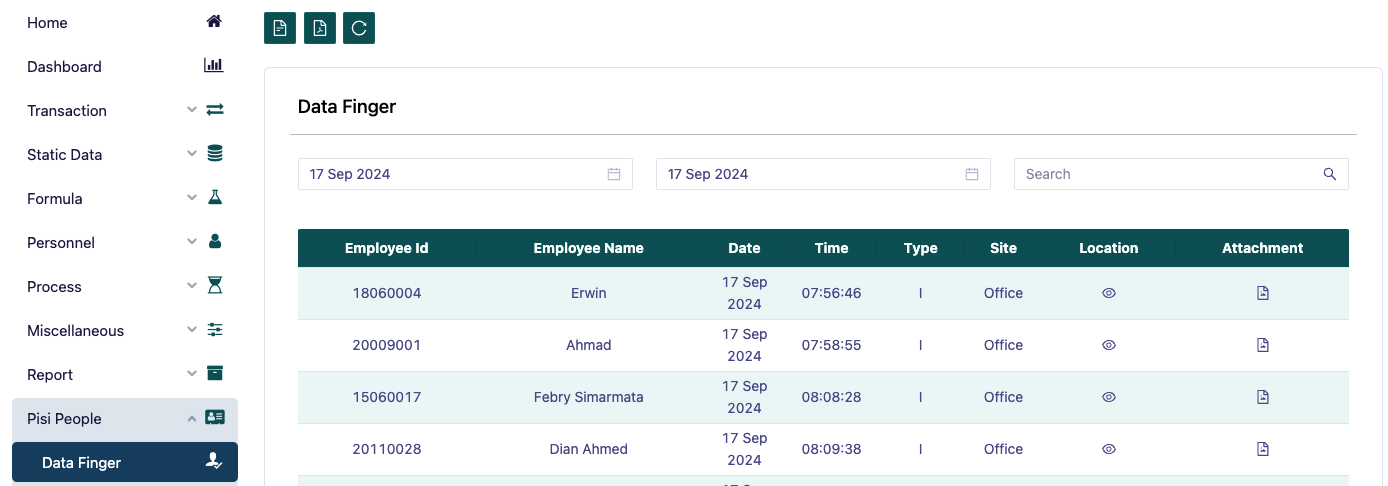View location eye icon for Erwin
Screen dimensions: 1388x486
click(1108, 293)
